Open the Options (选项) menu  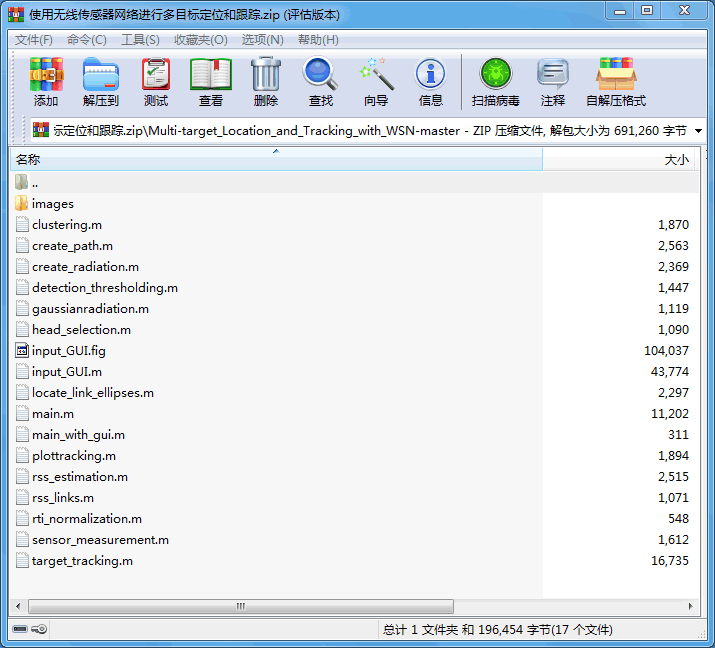coord(262,40)
